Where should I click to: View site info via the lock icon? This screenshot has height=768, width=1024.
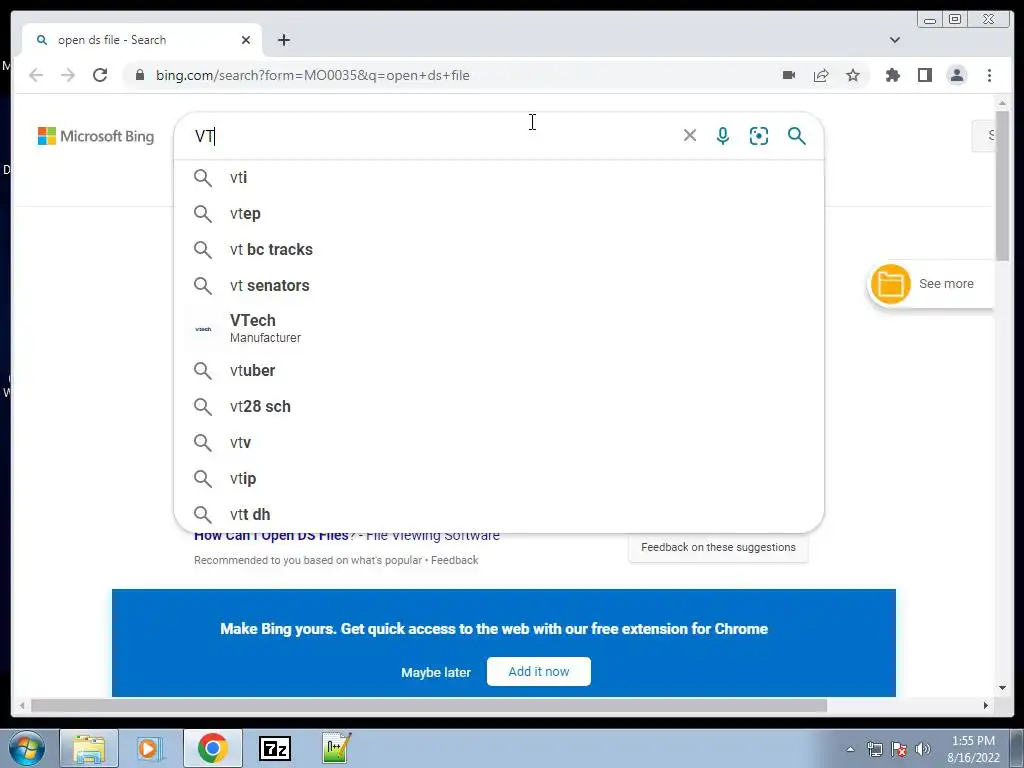coord(140,75)
